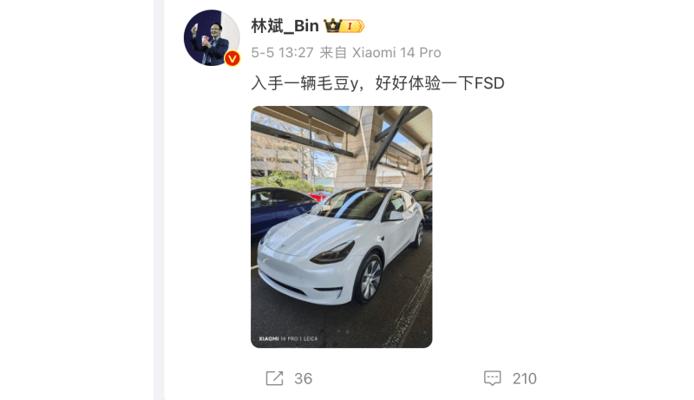Click the level I membership badge

pyautogui.click(x=353, y=26)
